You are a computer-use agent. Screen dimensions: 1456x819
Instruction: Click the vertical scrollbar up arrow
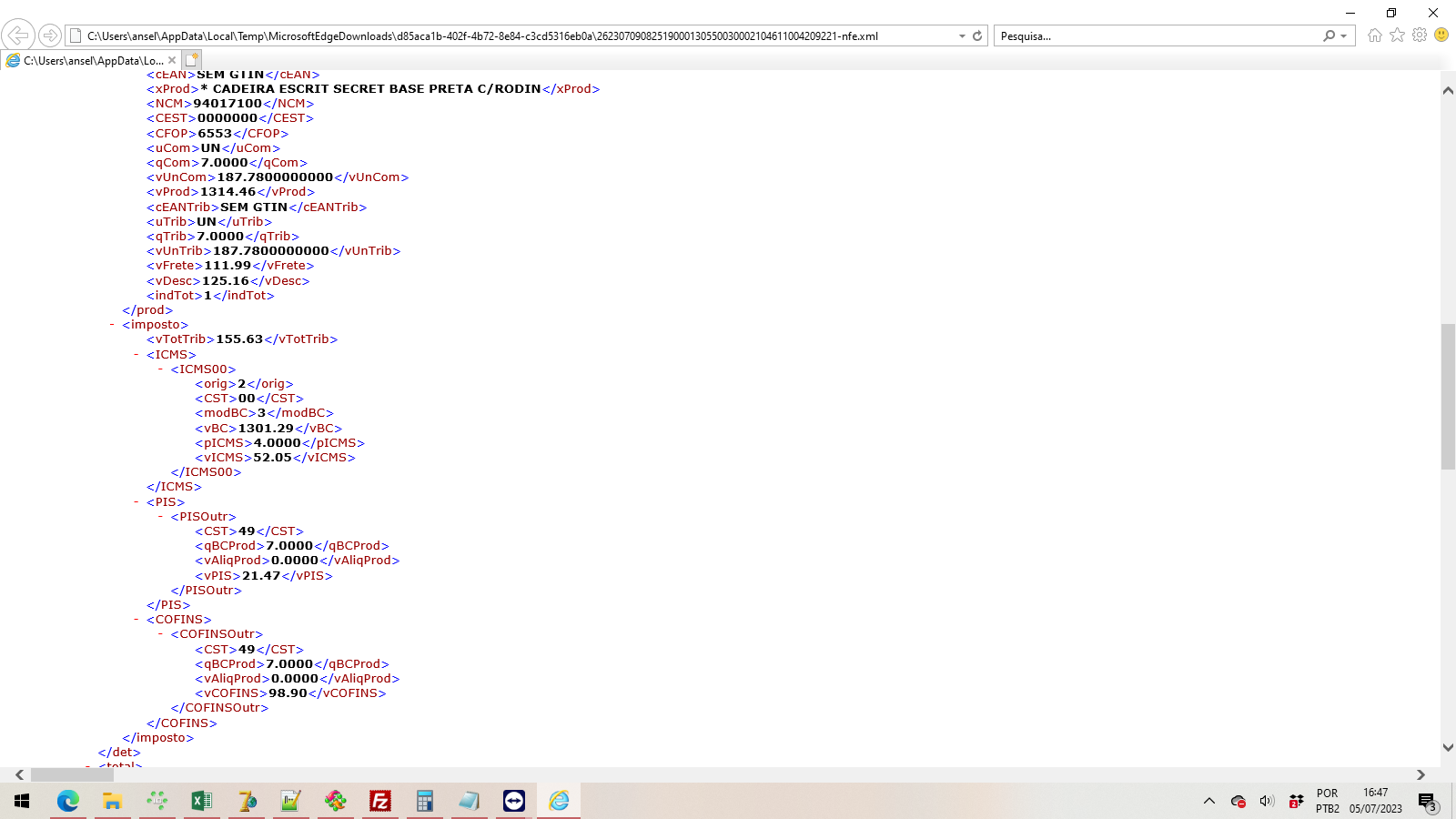(x=1448, y=90)
